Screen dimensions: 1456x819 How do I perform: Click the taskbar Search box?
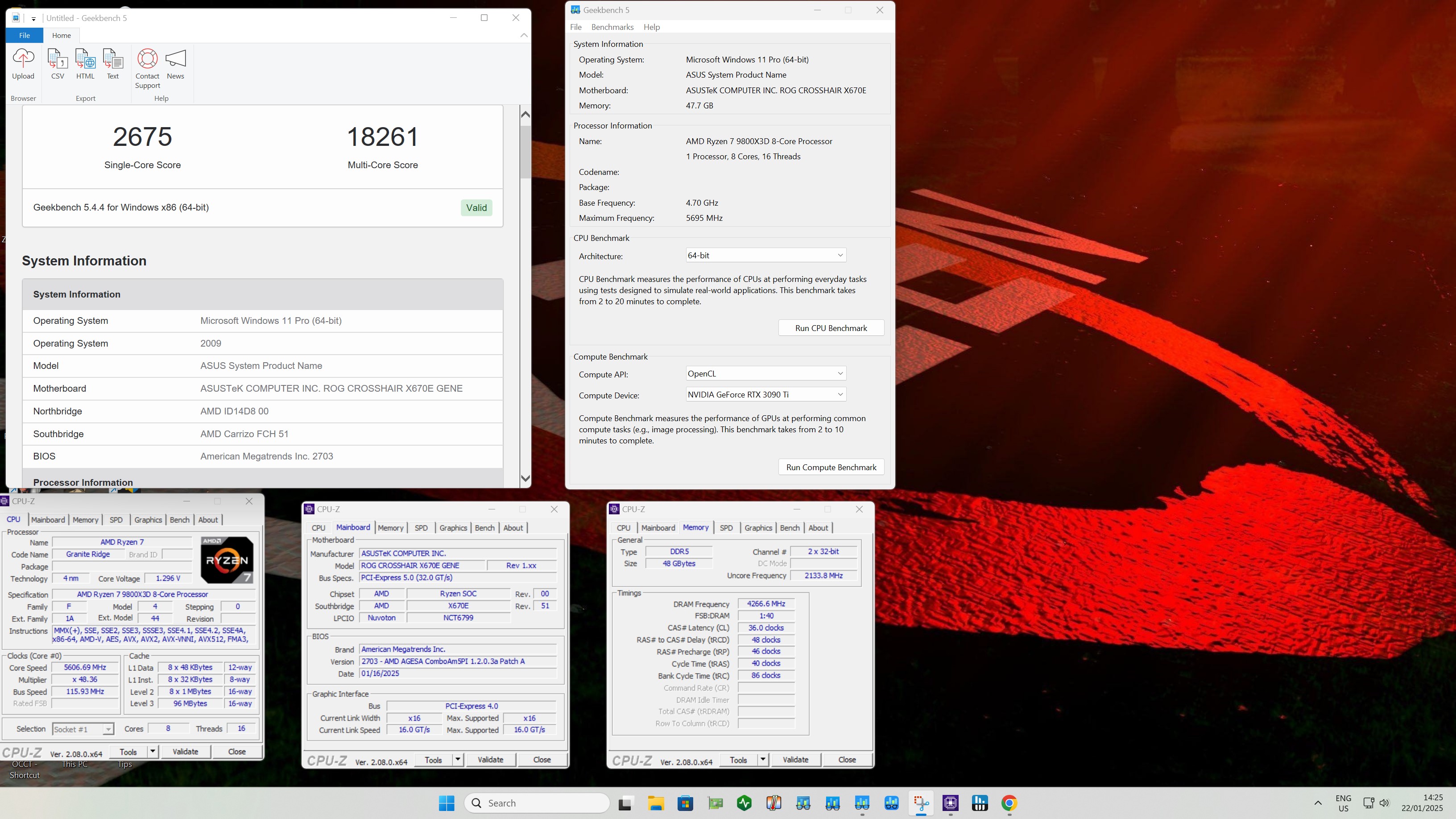(x=537, y=803)
